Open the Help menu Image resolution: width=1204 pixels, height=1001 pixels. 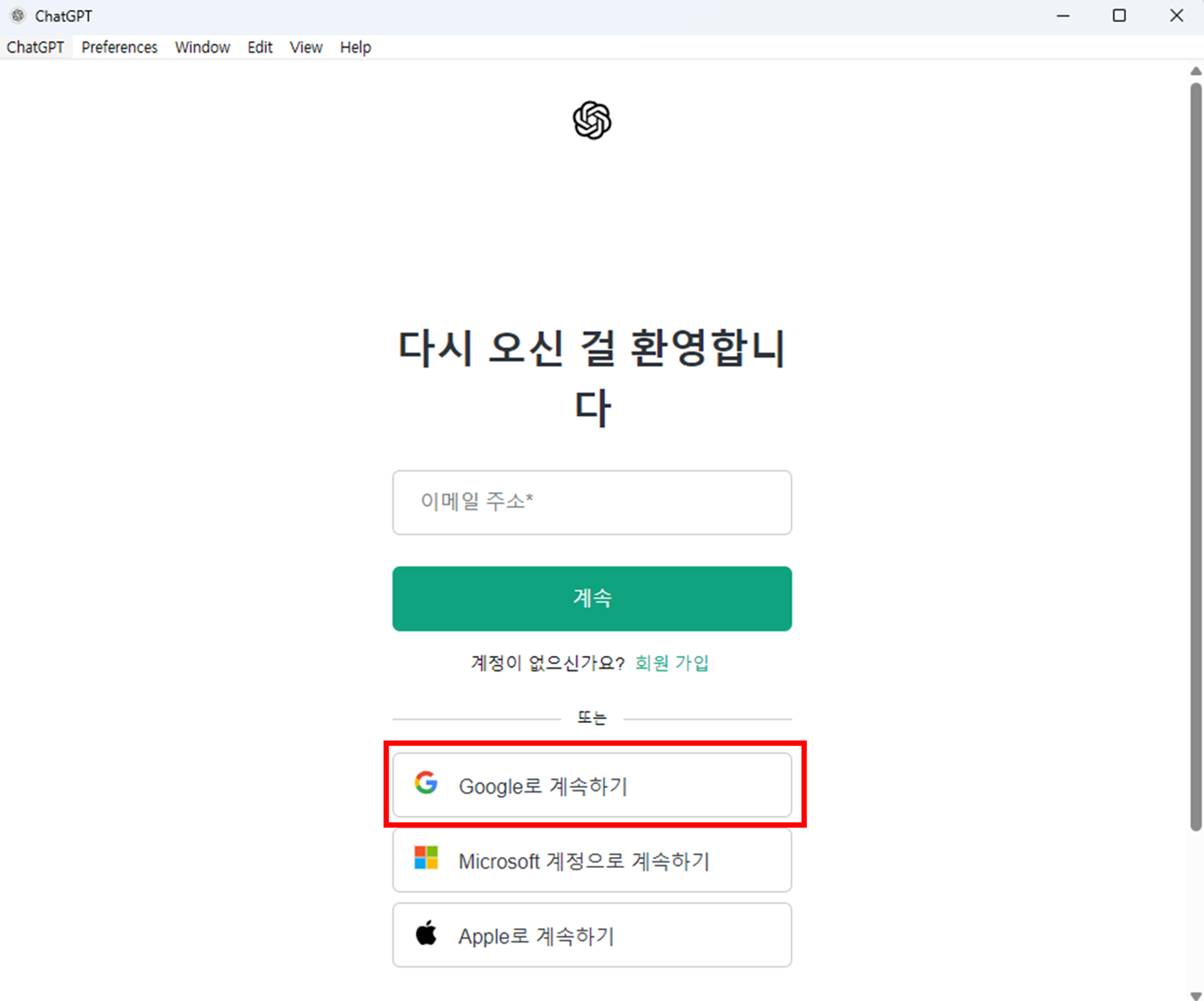coord(355,47)
